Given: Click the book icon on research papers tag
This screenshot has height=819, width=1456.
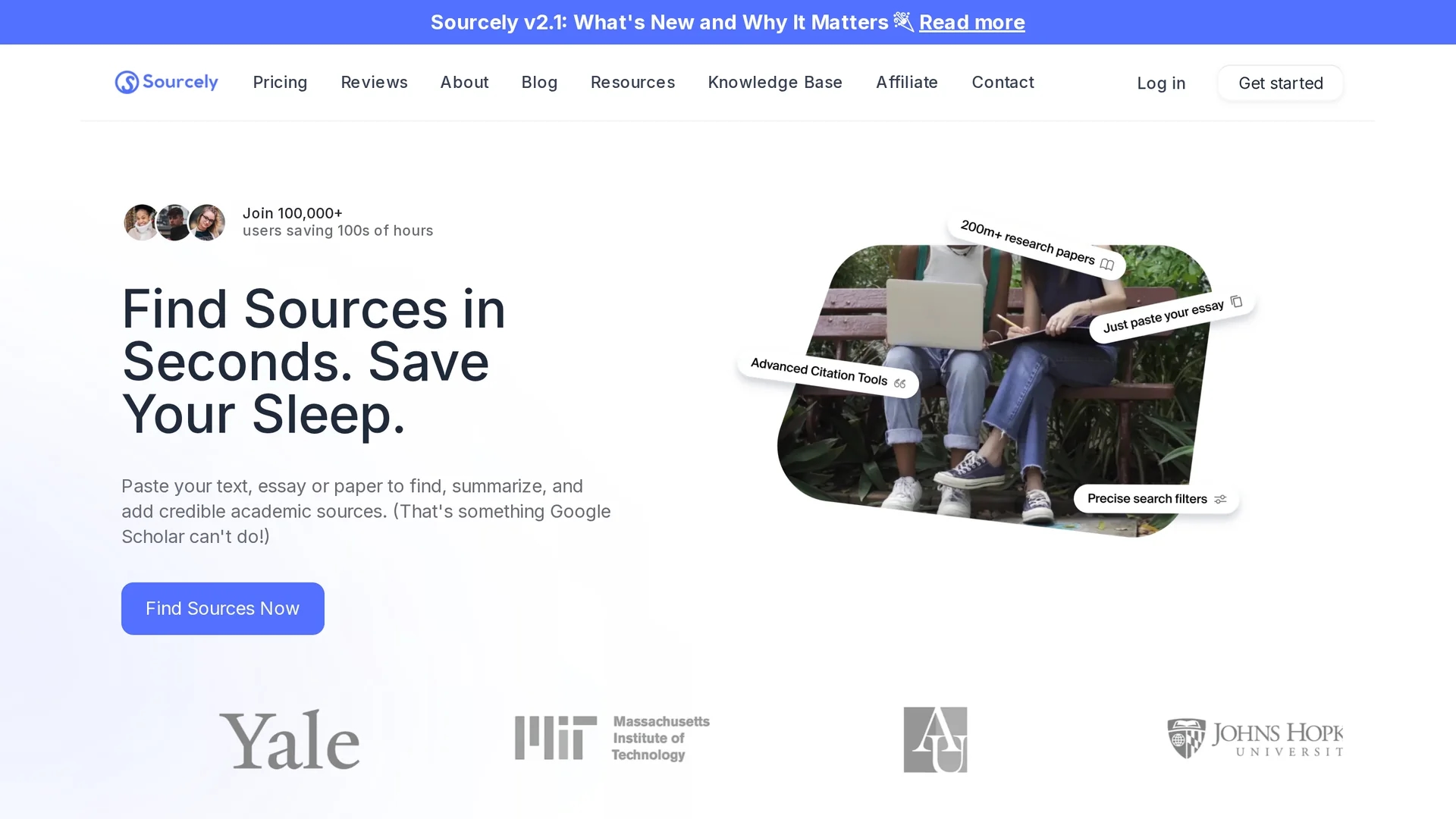Looking at the screenshot, I should [x=1107, y=265].
